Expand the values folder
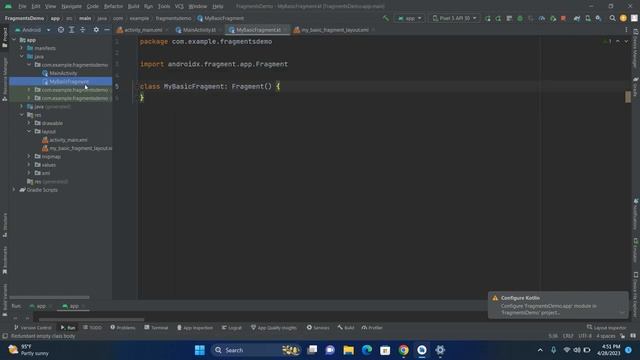The width and height of the screenshot is (640, 360). pos(29,164)
